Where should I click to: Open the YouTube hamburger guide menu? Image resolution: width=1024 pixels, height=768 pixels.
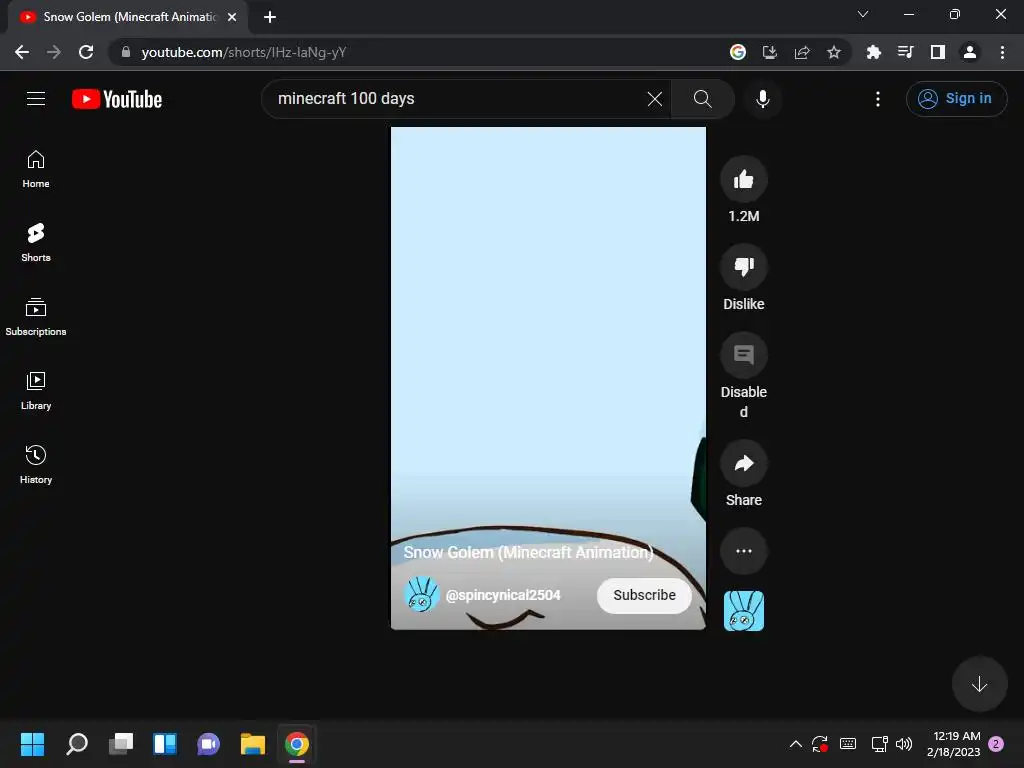click(x=36, y=99)
